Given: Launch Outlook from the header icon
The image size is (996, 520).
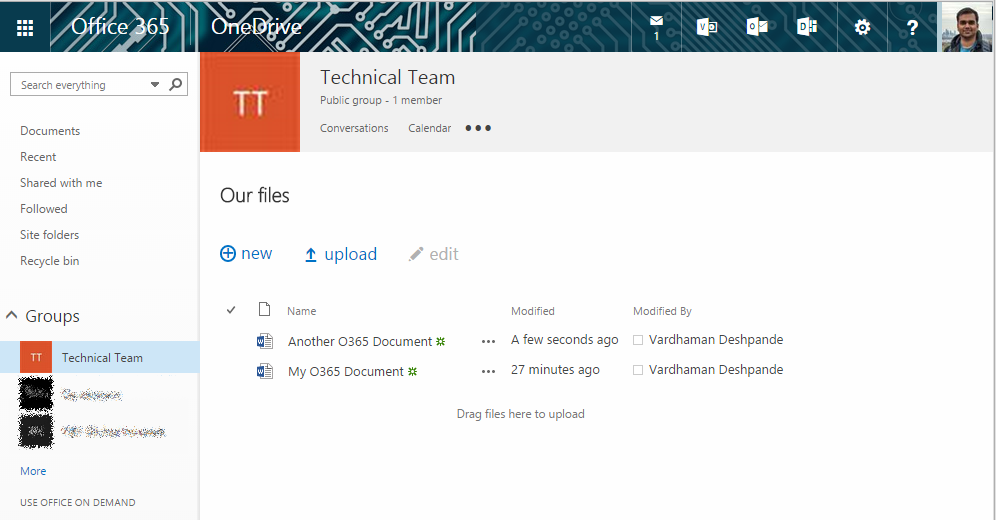Looking at the screenshot, I should pyautogui.click(x=757, y=27).
